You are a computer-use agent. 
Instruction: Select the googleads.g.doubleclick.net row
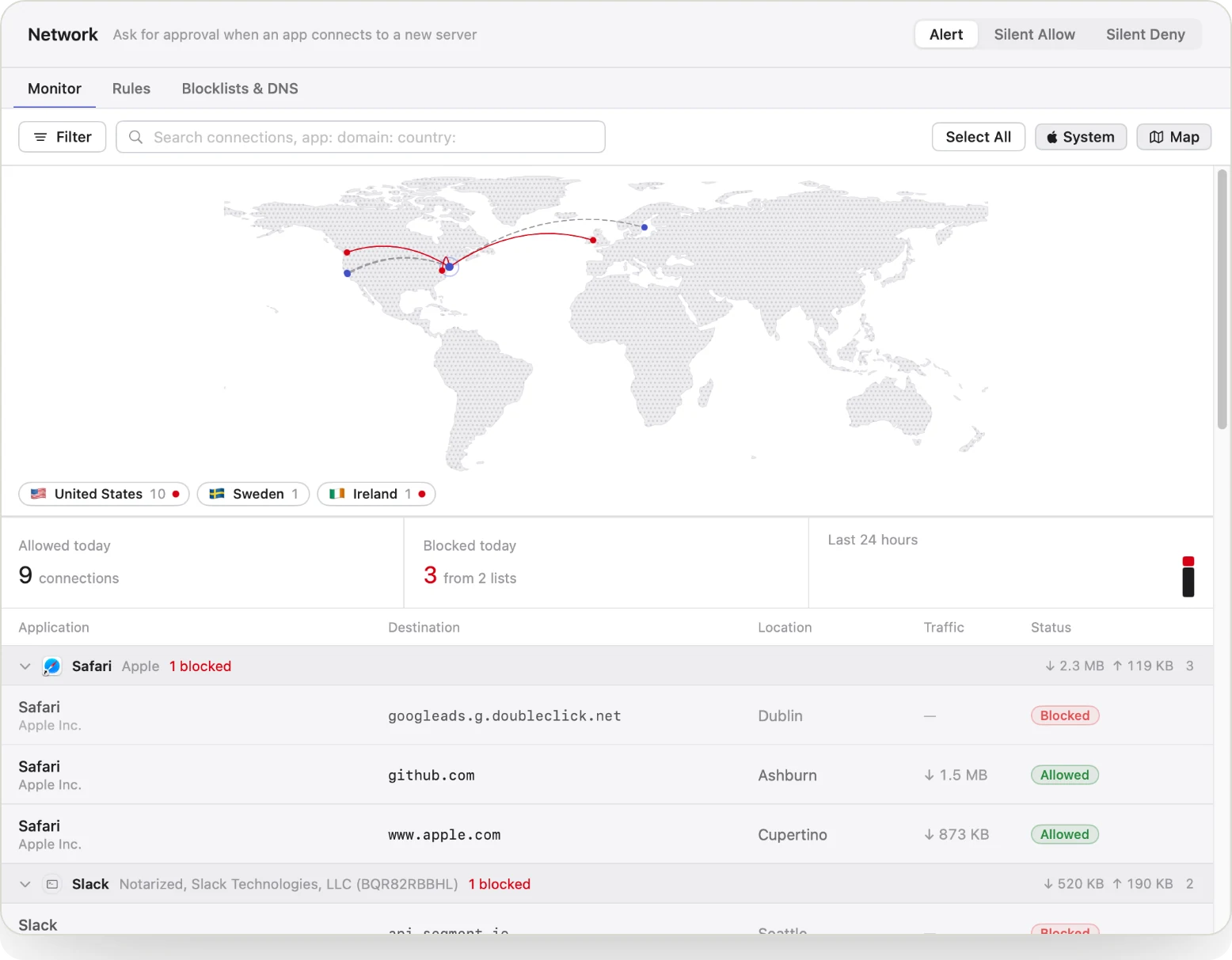coord(607,715)
